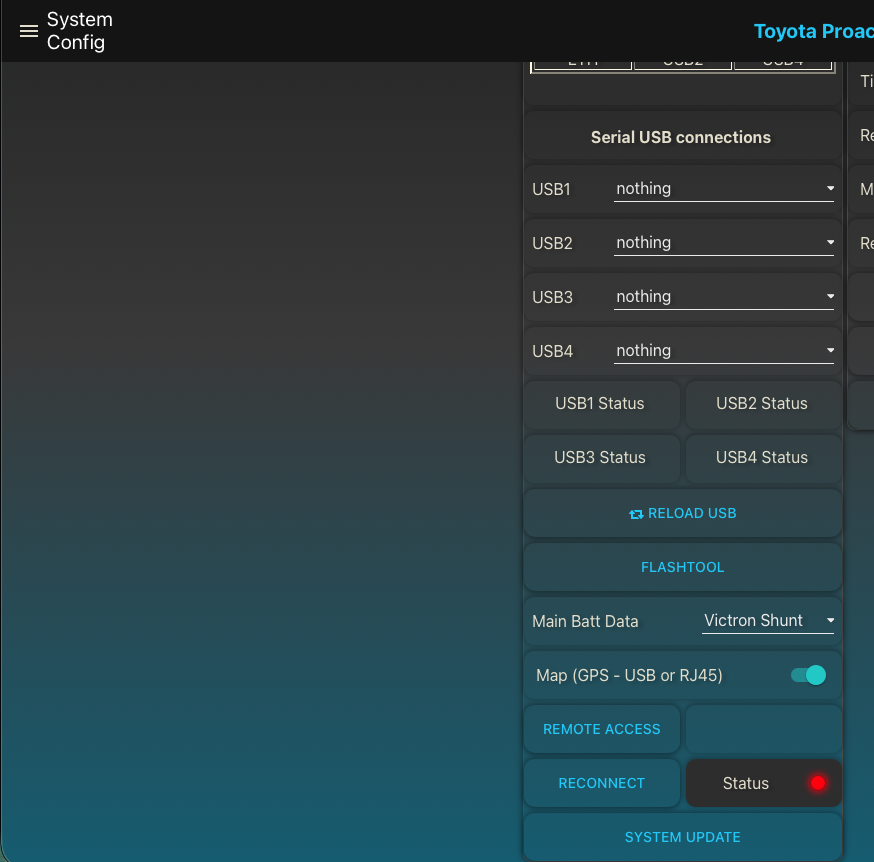Open REMOTE ACCESS

point(601,729)
